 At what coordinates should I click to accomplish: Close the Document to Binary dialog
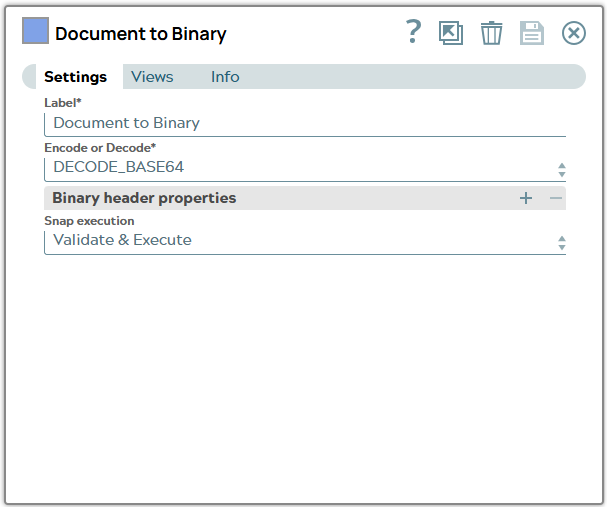(574, 33)
